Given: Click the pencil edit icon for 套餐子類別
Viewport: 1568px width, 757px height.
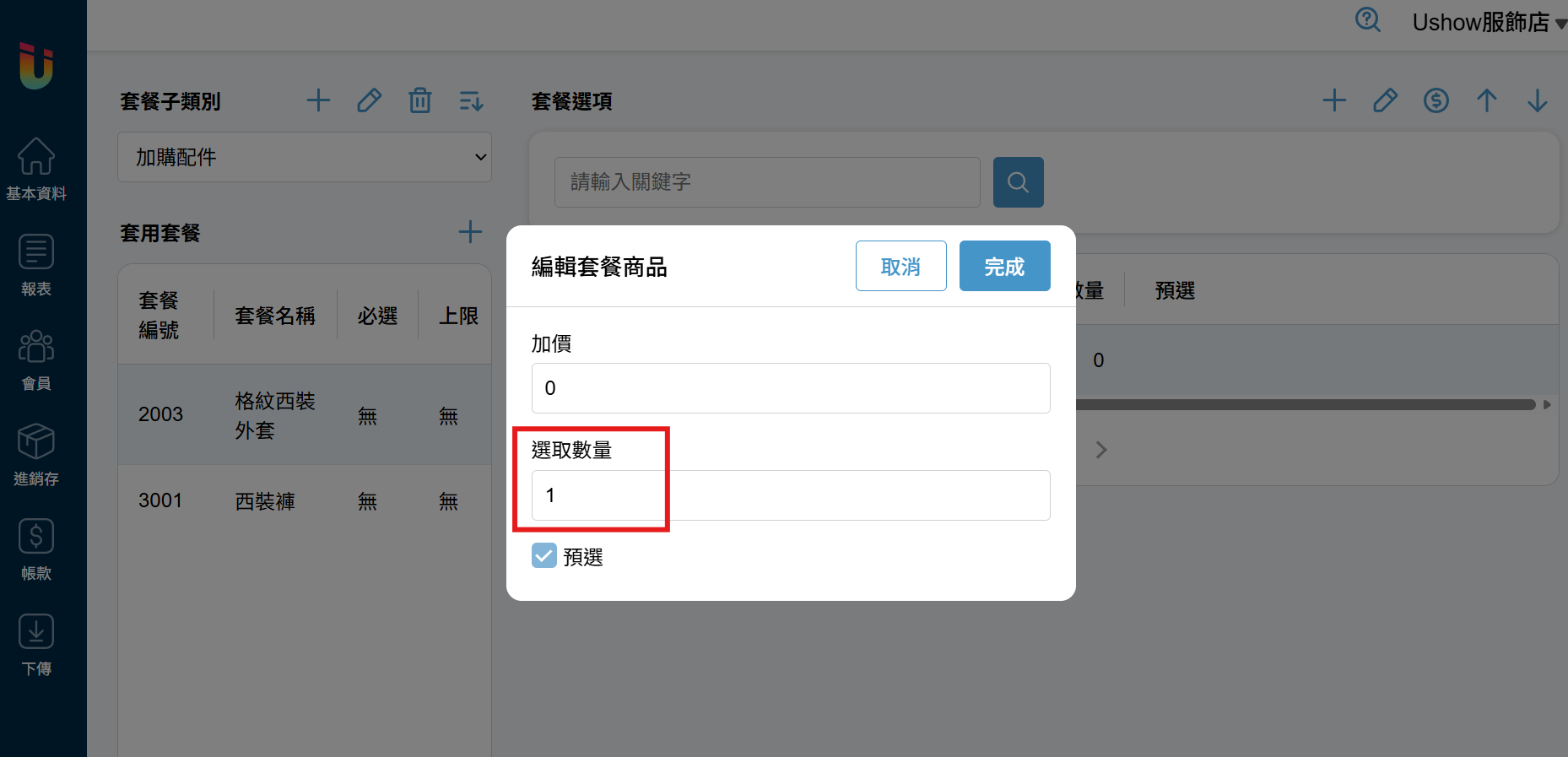Looking at the screenshot, I should [369, 101].
